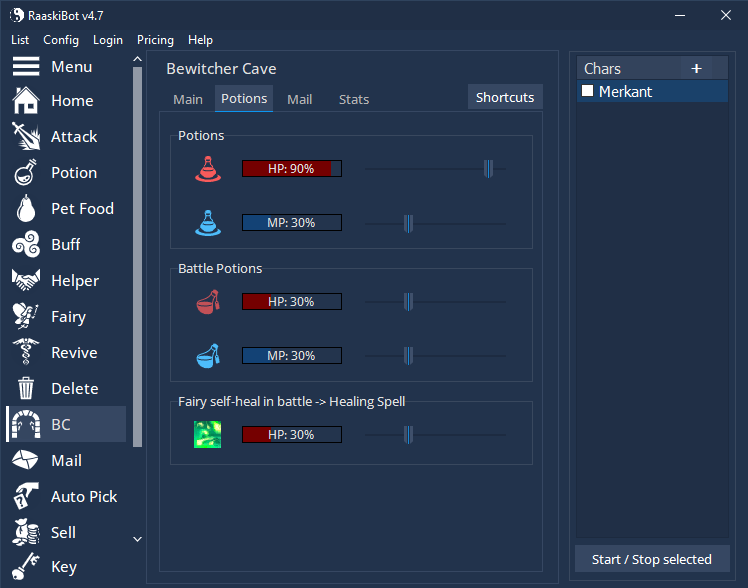This screenshot has width=748, height=588.
Task: Open Key section via key icon
Action: tap(26, 567)
